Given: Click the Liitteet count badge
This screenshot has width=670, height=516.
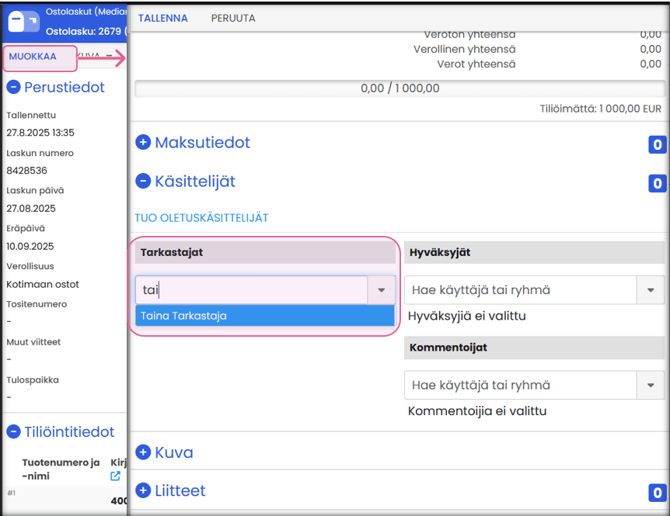Looking at the screenshot, I should tap(657, 492).
